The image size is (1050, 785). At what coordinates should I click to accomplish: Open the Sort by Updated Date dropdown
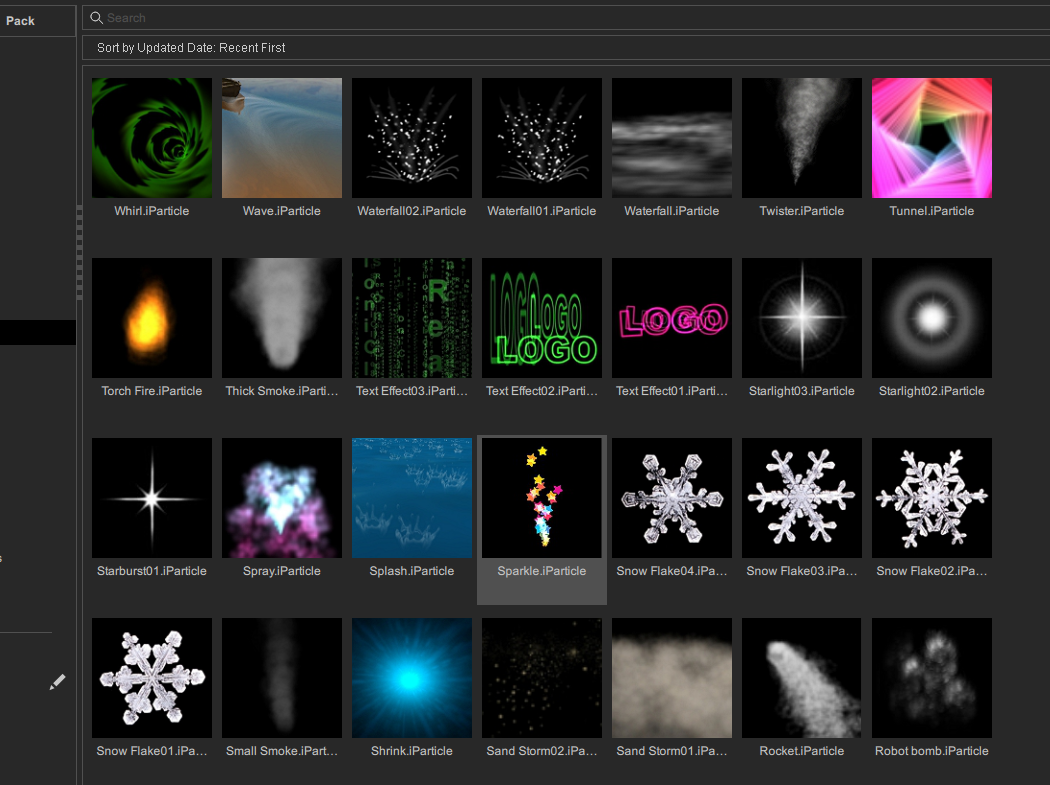point(191,48)
